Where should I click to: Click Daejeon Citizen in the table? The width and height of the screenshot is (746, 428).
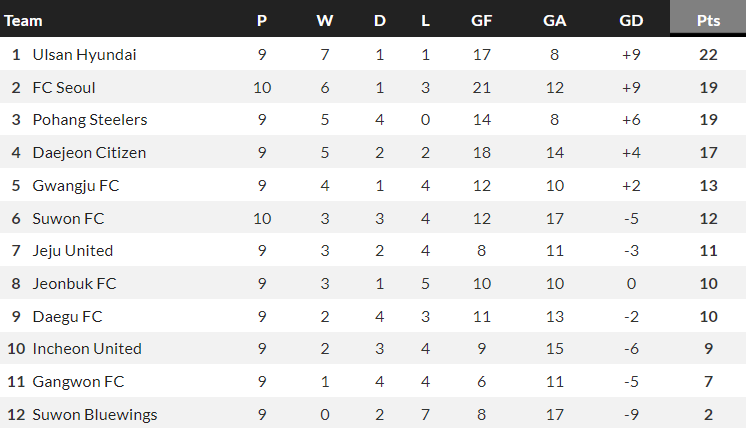point(89,153)
